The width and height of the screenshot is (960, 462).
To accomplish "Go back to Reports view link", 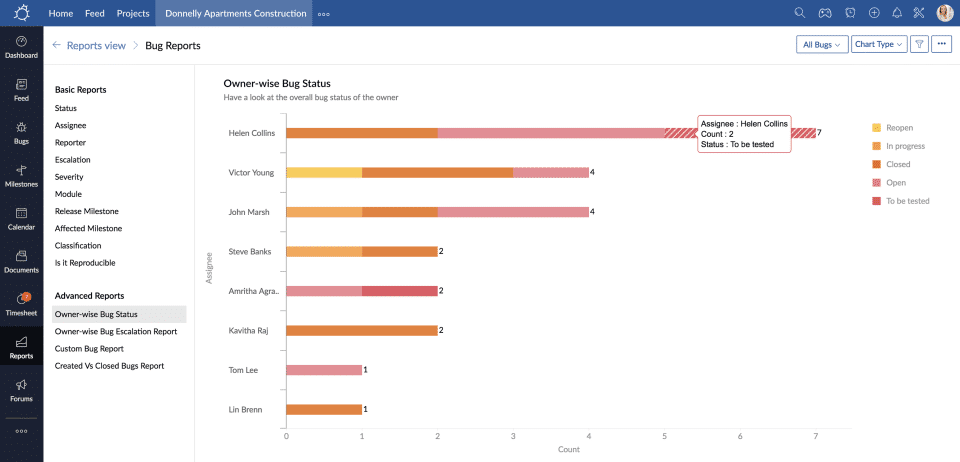I will tap(95, 45).
